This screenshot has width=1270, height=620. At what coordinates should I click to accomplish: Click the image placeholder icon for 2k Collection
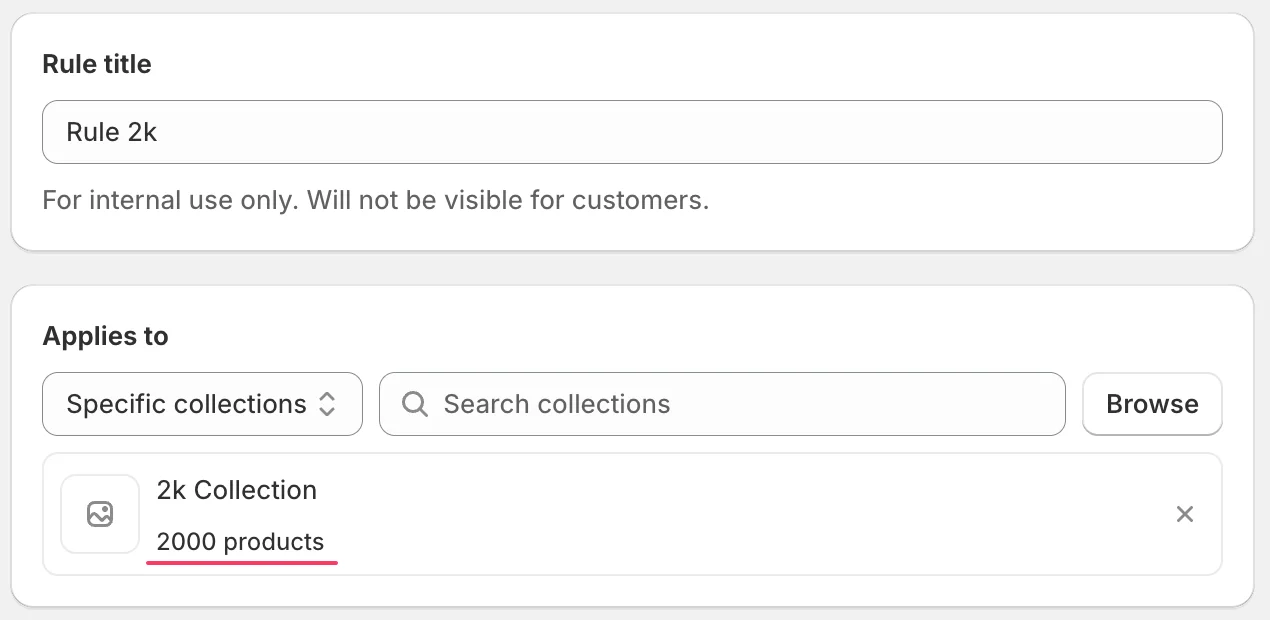pyautogui.click(x=100, y=513)
